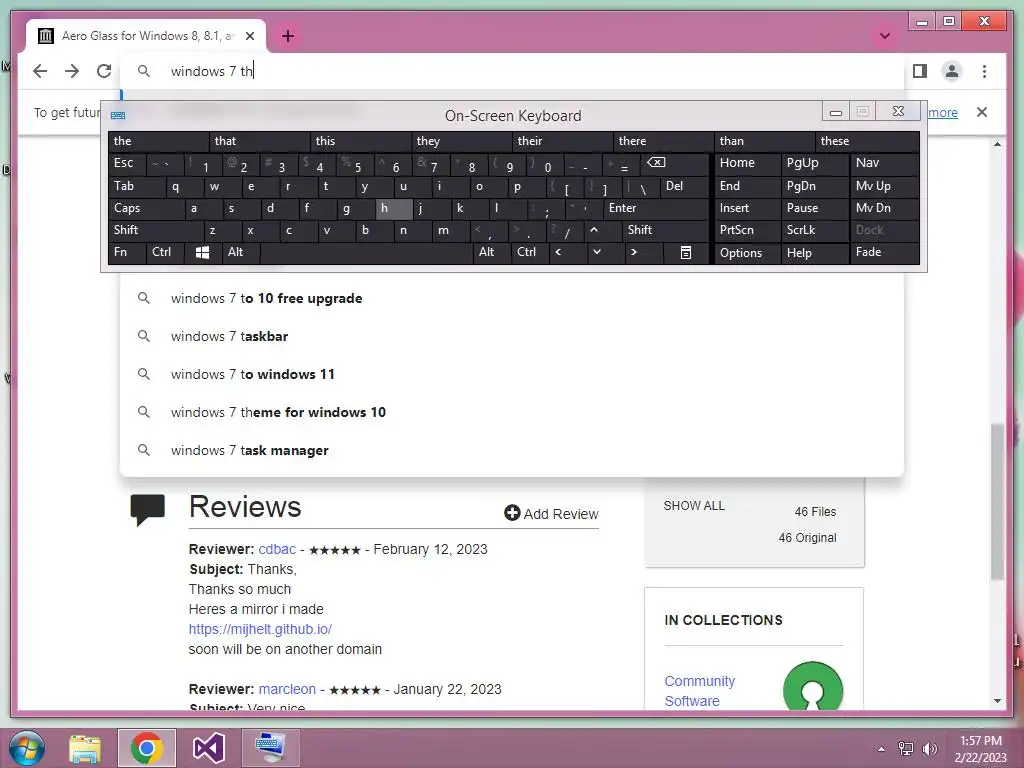
Task: Choose suggestion 'windows 7 task manager'
Action: click(512, 450)
